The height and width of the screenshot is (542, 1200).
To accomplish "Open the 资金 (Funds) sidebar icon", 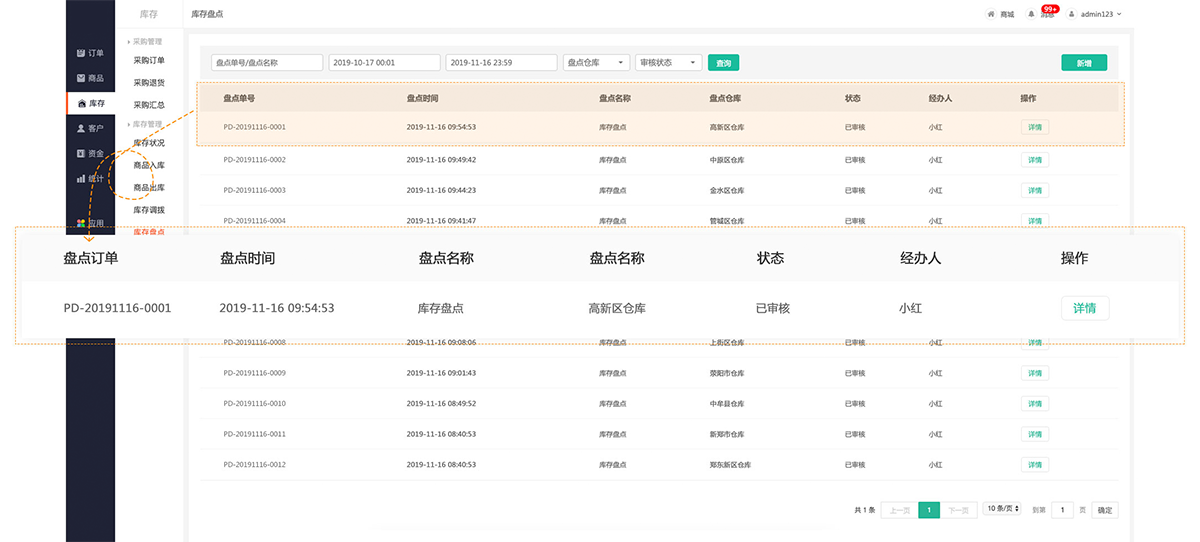I will point(81,154).
